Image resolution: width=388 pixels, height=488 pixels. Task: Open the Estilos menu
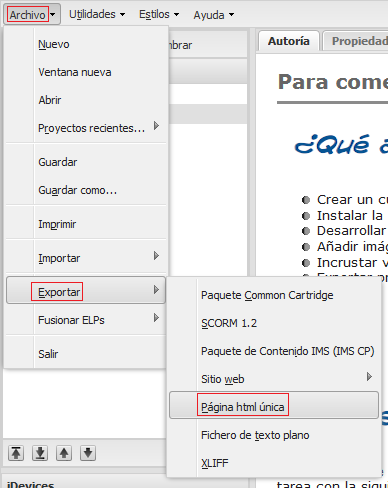(x=159, y=14)
